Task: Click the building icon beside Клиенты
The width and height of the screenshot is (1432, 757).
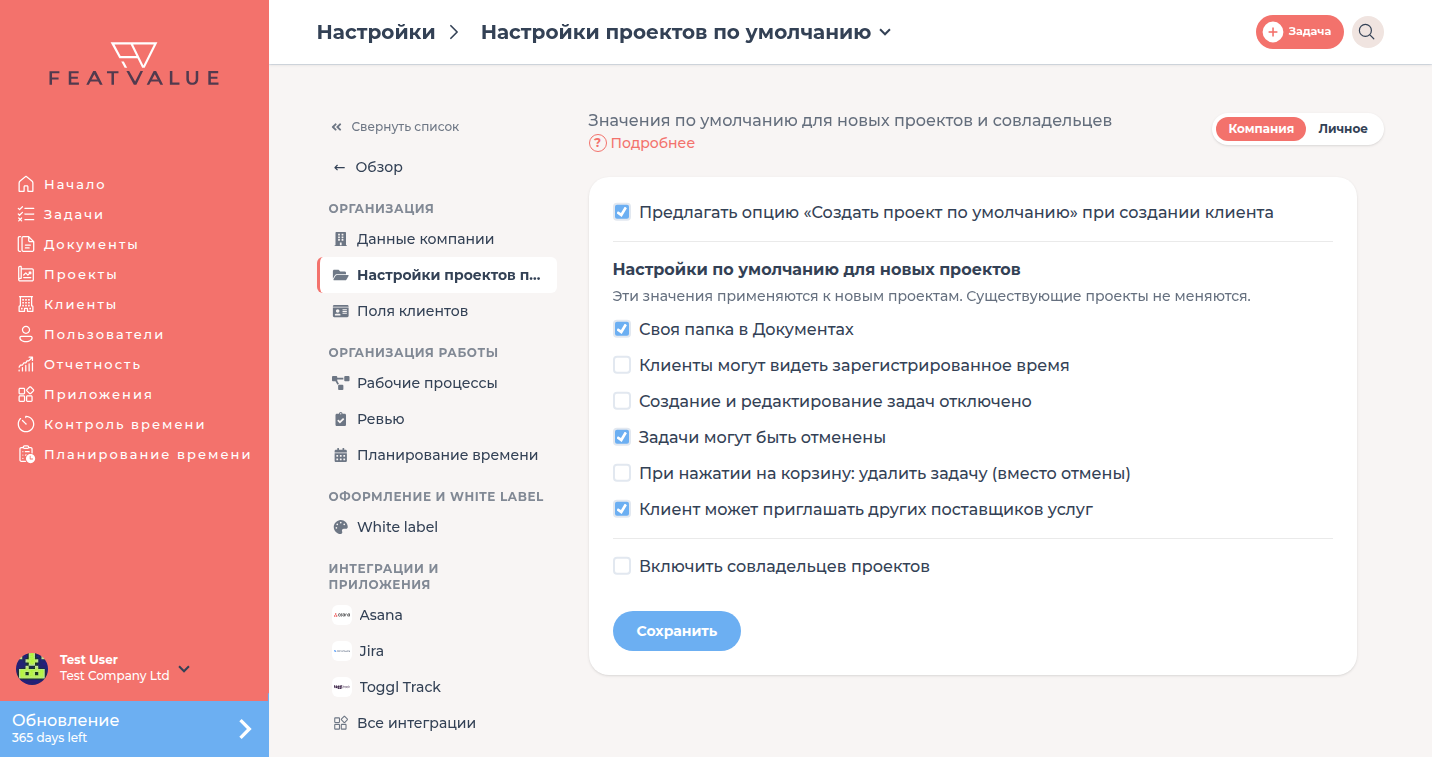Action: [x=26, y=304]
